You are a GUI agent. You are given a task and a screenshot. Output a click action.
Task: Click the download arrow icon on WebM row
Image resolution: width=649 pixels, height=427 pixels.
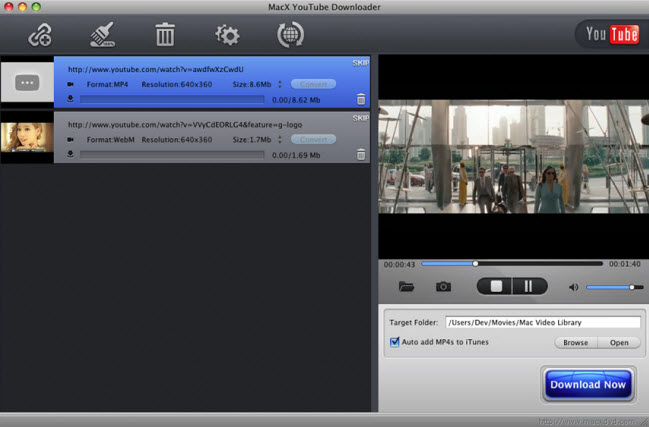tap(70, 154)
